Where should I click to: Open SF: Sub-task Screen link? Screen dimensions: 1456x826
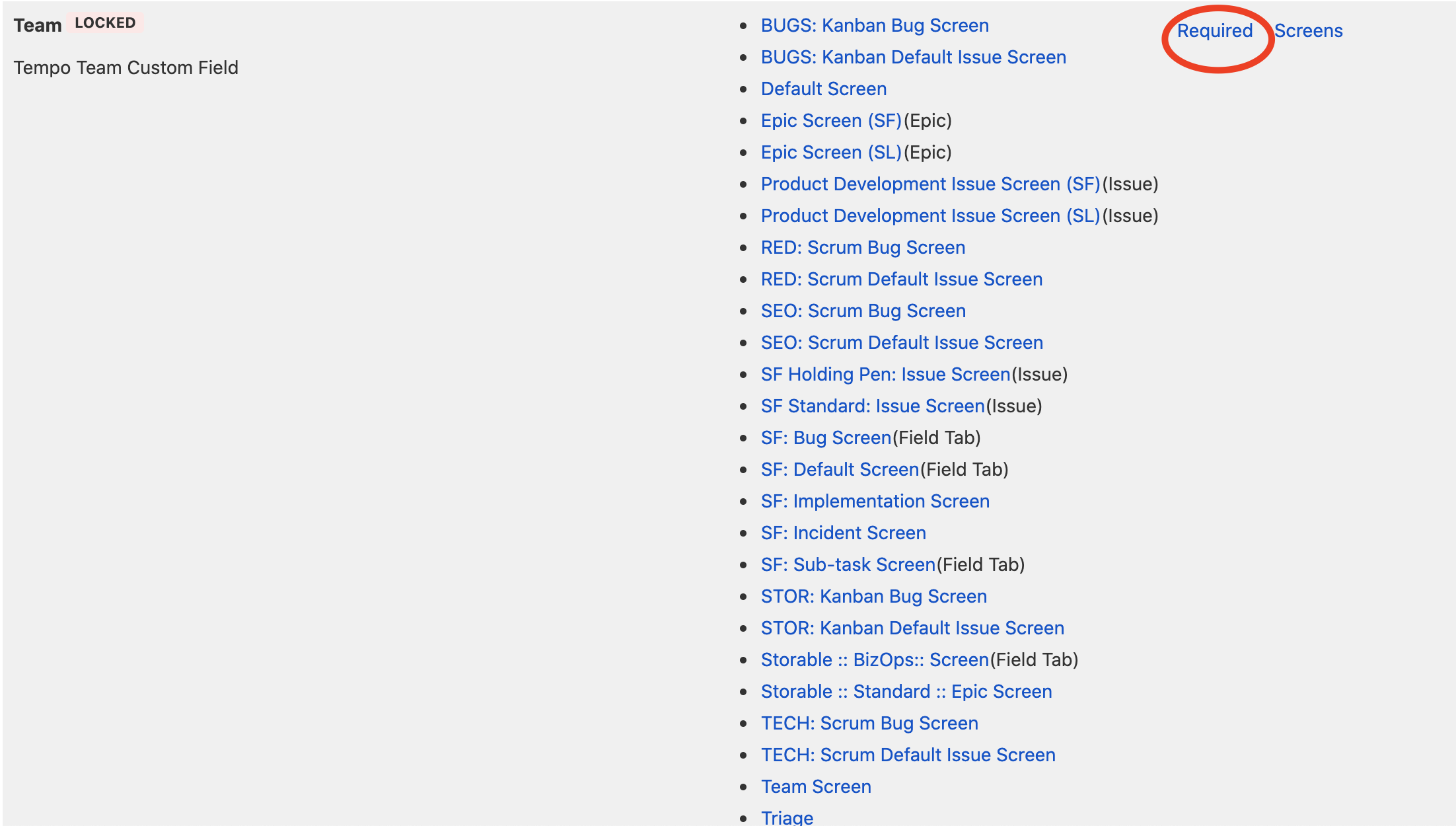click(x=848, y=565)
